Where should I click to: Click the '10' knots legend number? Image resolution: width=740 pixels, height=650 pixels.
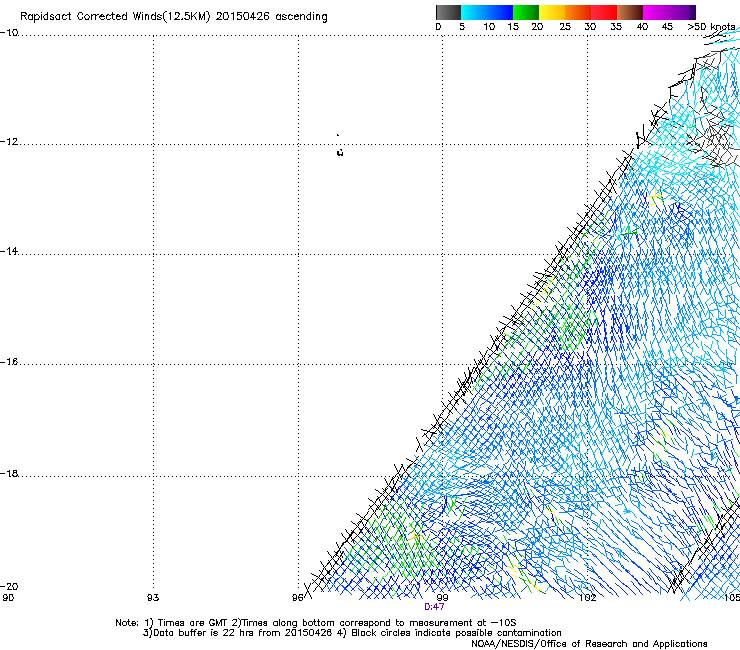pos(489,27)
